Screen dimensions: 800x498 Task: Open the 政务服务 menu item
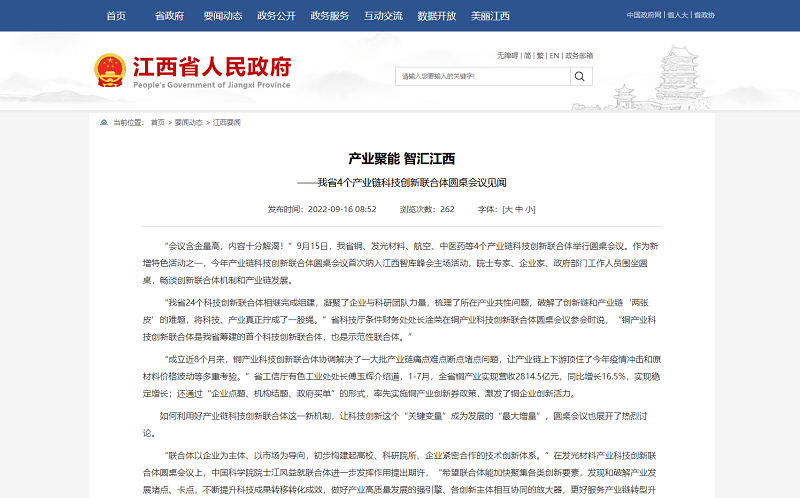click(x=330, y=16)
